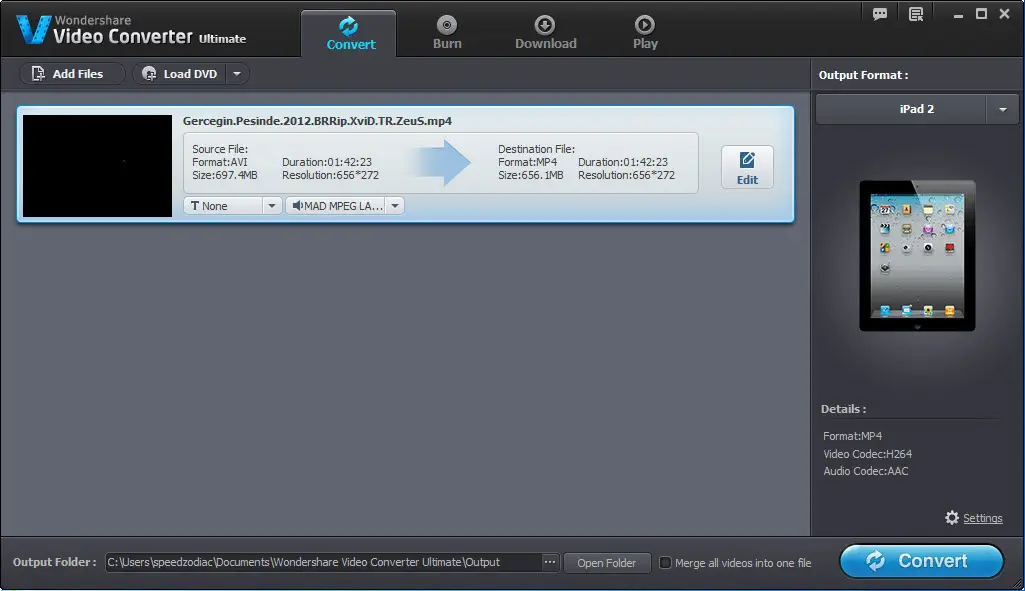The height and width of the screenshot is (591, 1025).
Task: Click the Add Files button
Action: click(x=72, y=74)
